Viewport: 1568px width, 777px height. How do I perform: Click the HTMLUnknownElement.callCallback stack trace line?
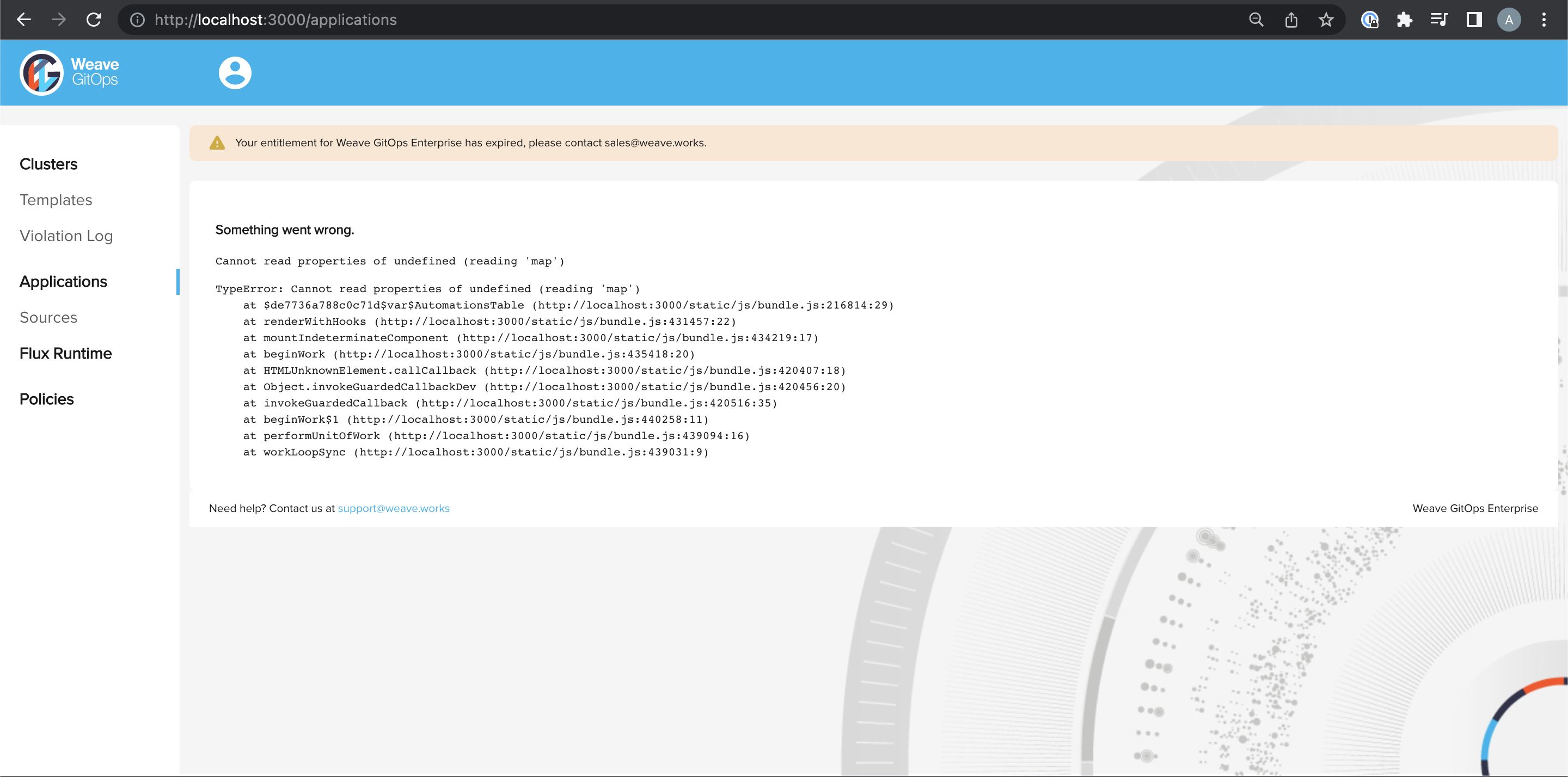click(545, 371)
